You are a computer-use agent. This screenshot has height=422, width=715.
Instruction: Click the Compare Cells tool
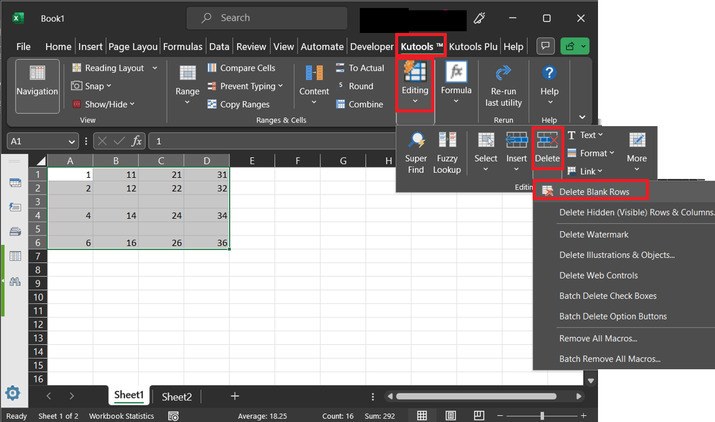coord(241,68)
